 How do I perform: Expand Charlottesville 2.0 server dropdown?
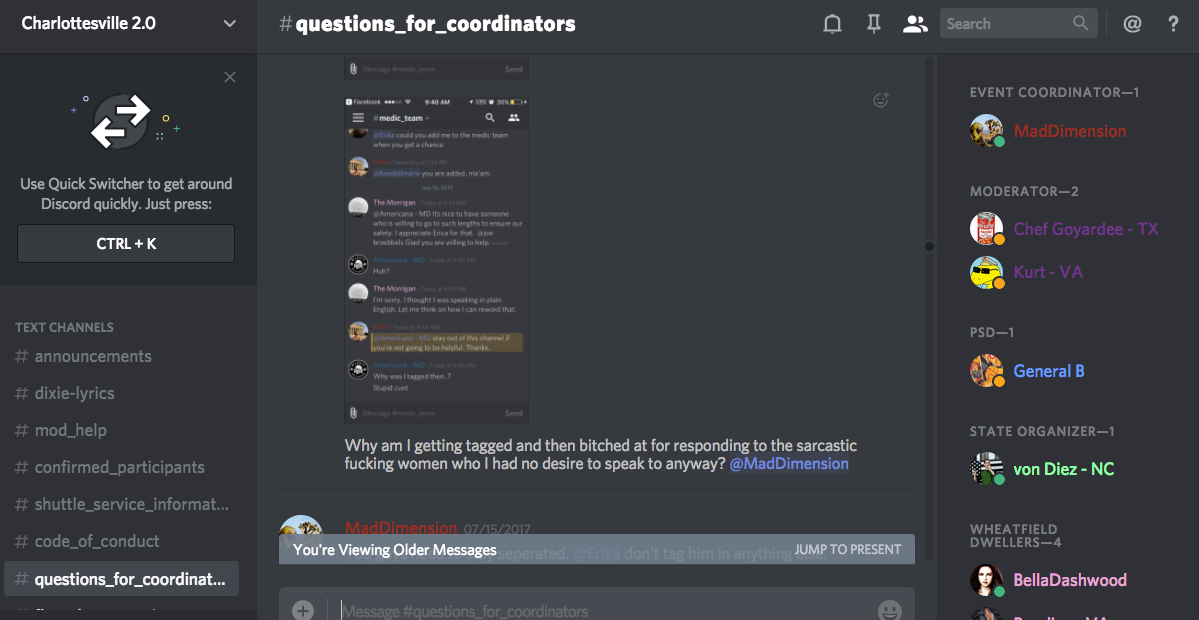coord(229,24)
